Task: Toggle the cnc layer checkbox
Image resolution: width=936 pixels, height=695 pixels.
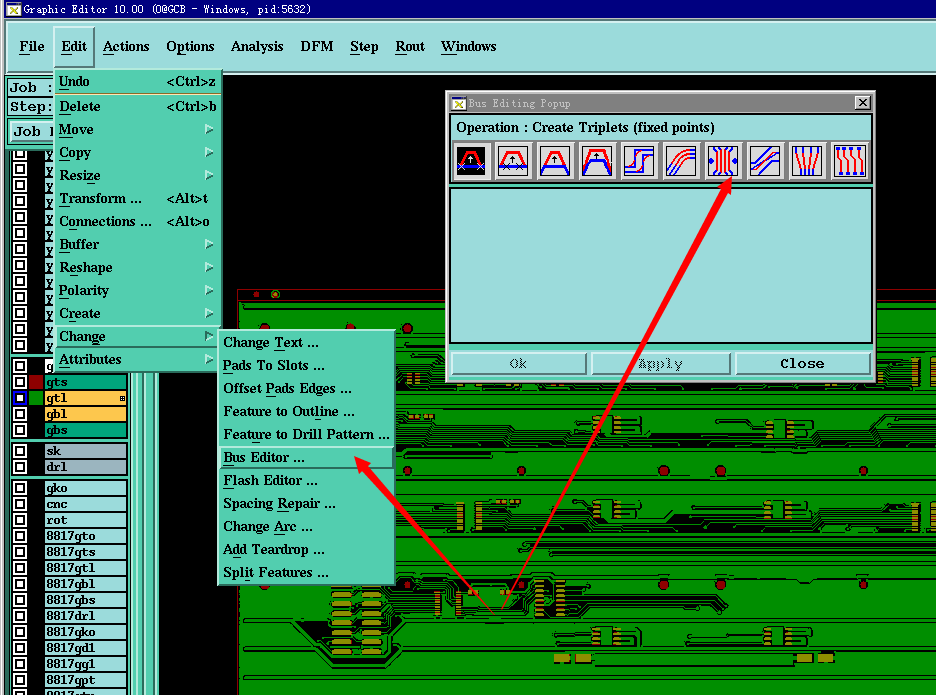Action: pyautogui.click(x=20, y=504)
